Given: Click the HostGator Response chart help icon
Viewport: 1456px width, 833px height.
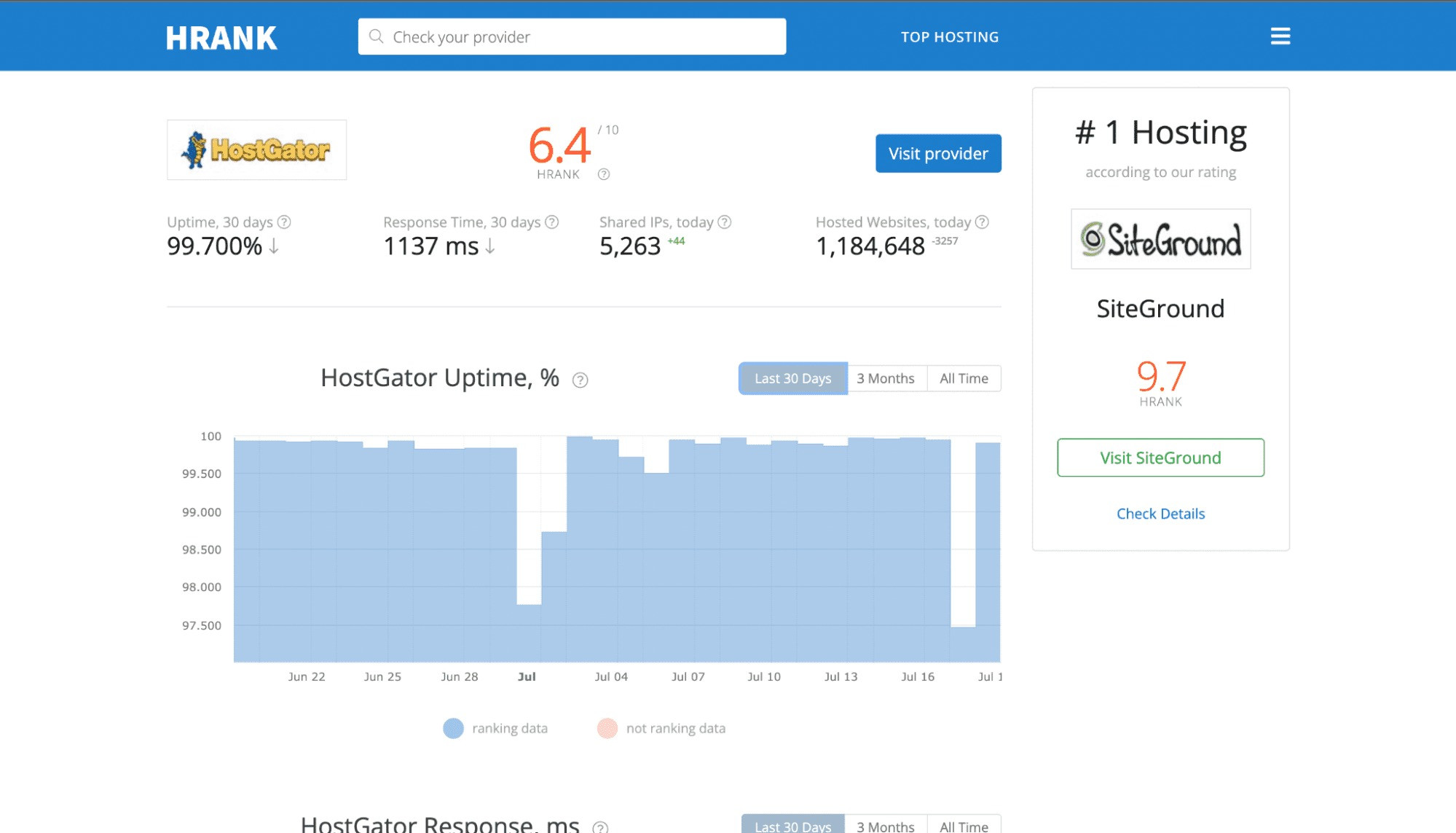Looking at the screenshot, I should tap(600, 827).
